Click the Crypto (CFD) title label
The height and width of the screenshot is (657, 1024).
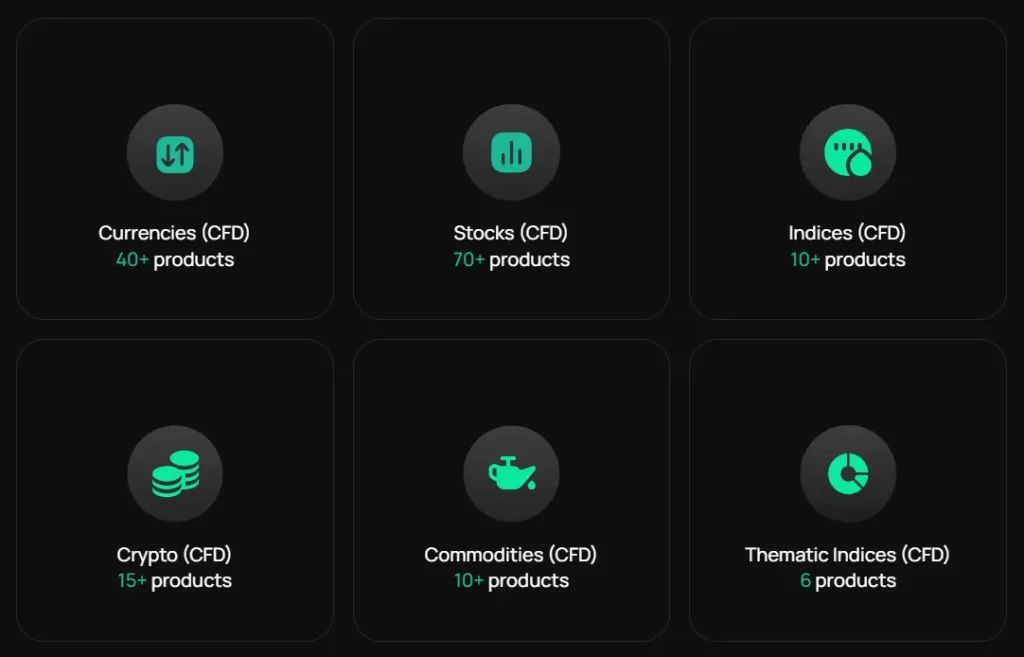175,554
